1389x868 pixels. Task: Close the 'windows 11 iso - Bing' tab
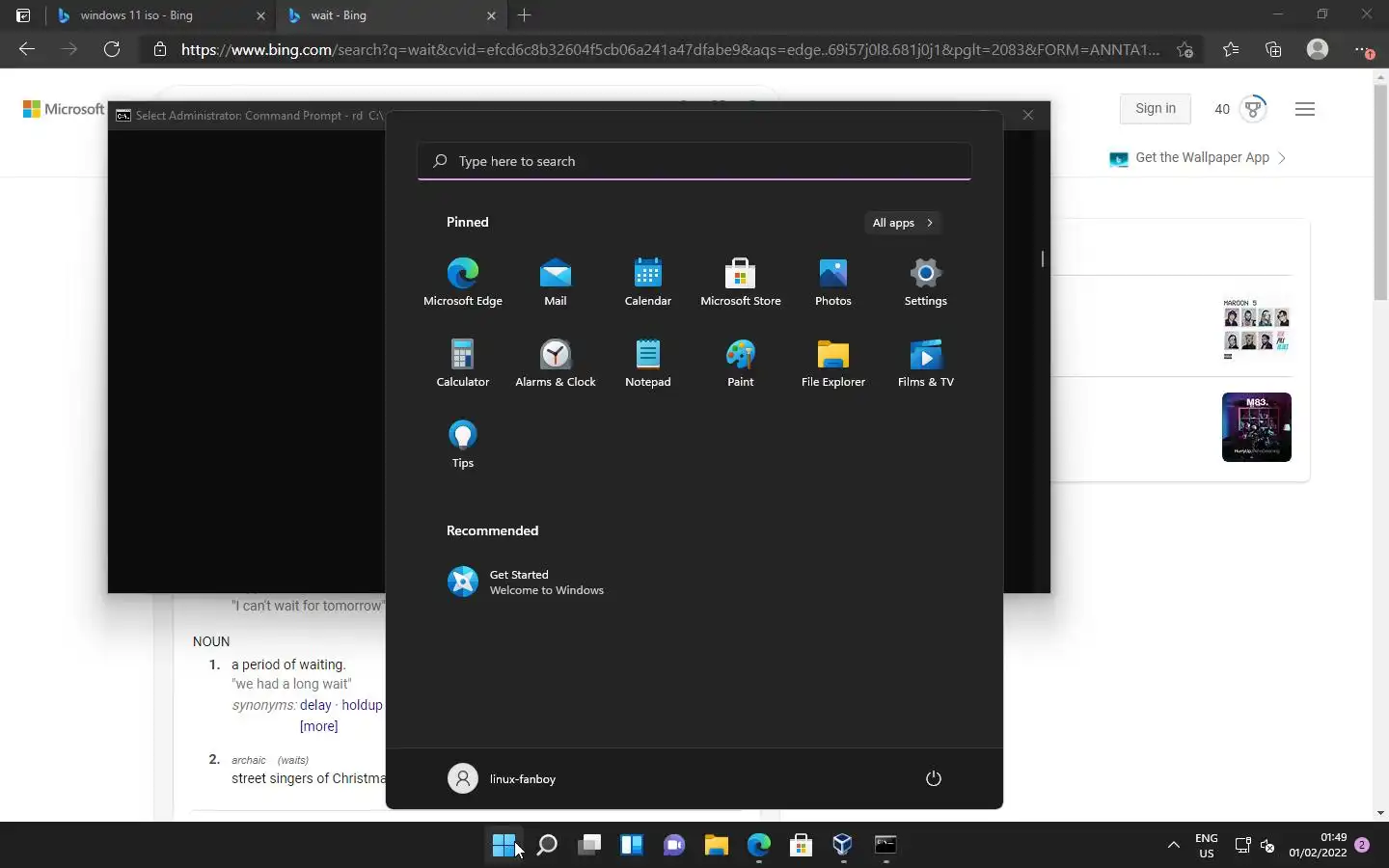pyautogui.click(x=260, y=15)
